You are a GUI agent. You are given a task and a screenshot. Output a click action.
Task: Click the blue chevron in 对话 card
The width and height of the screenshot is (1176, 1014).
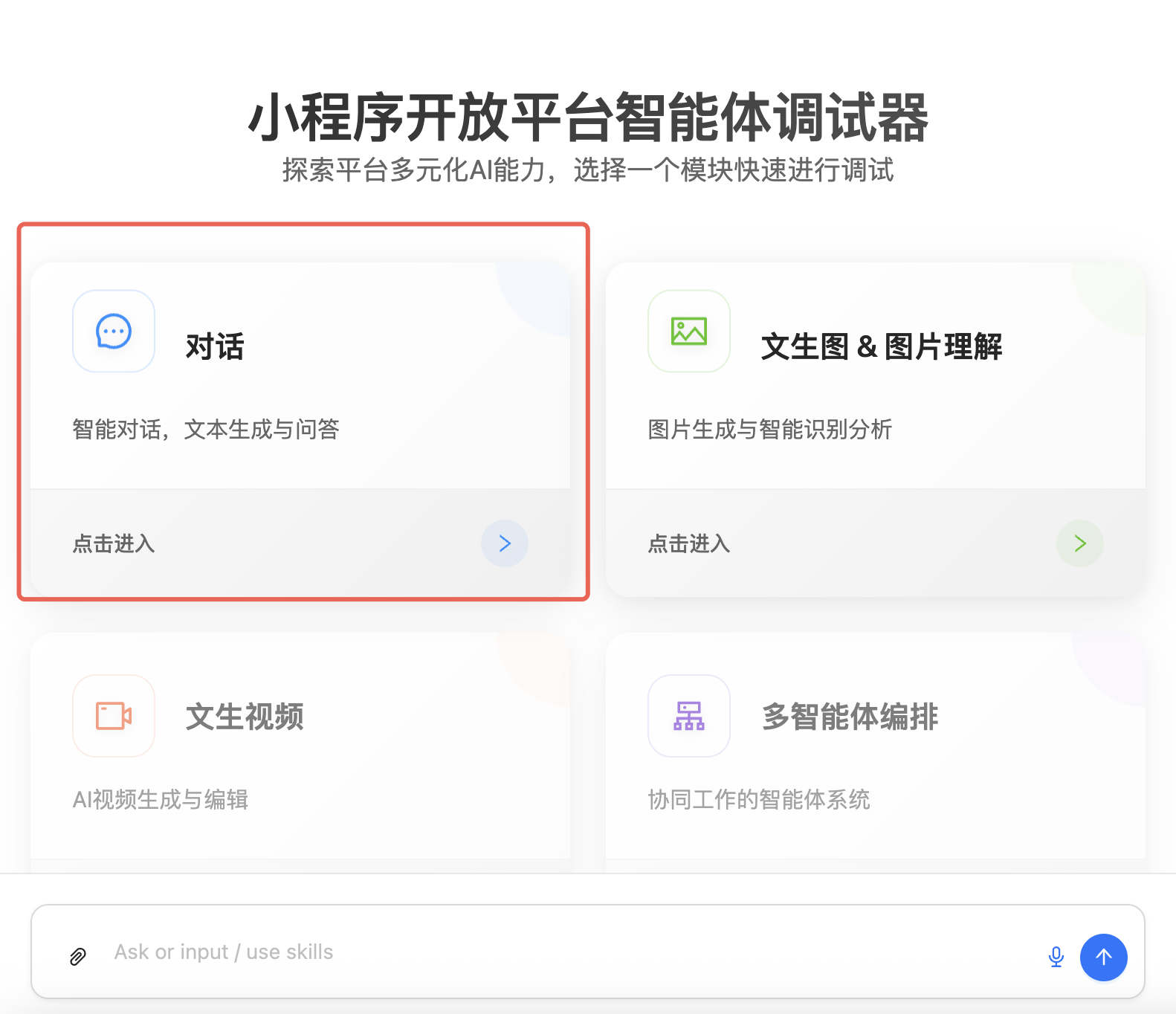click(x=505, y=543)
